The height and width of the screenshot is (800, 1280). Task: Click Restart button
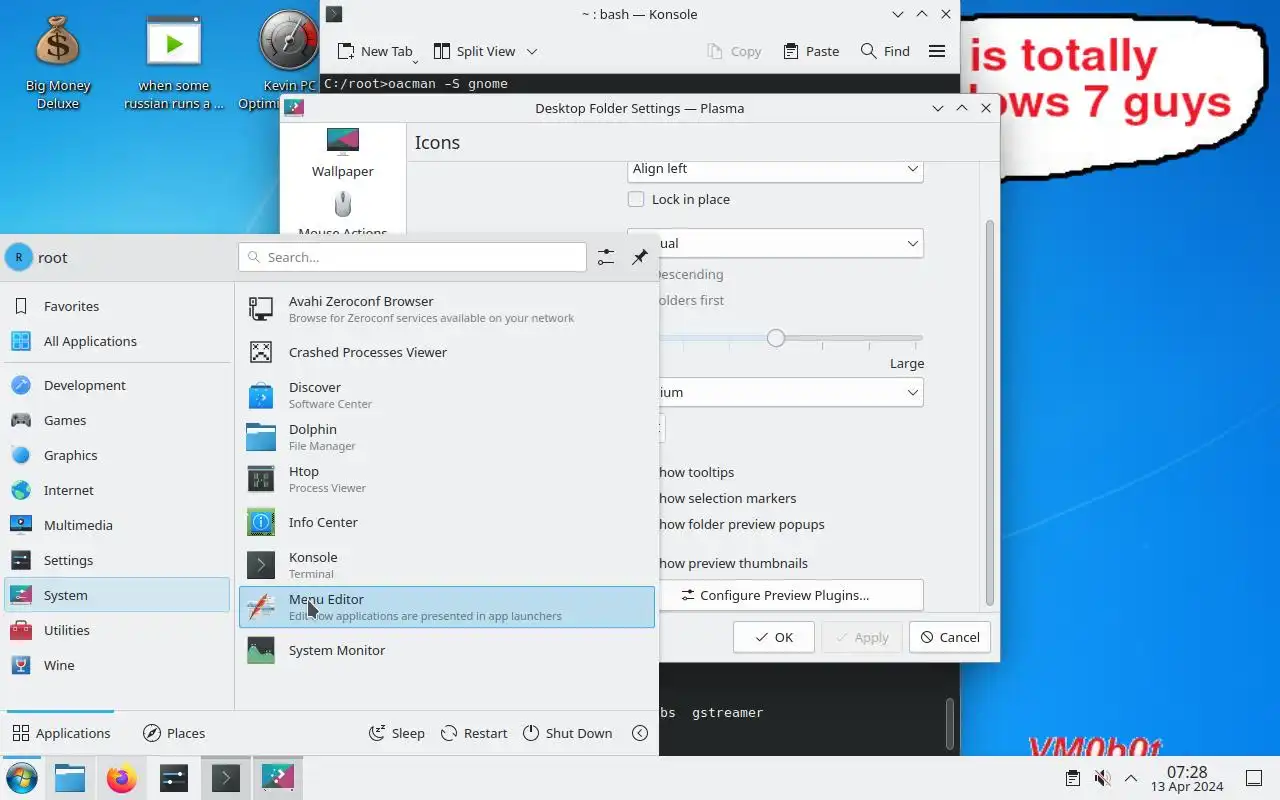point(475,733)
